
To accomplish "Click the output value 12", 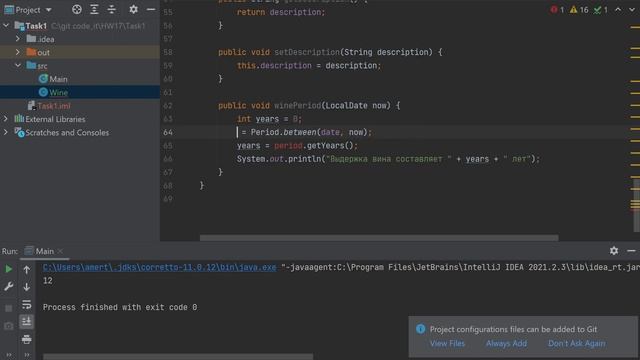I will (48, 281).
